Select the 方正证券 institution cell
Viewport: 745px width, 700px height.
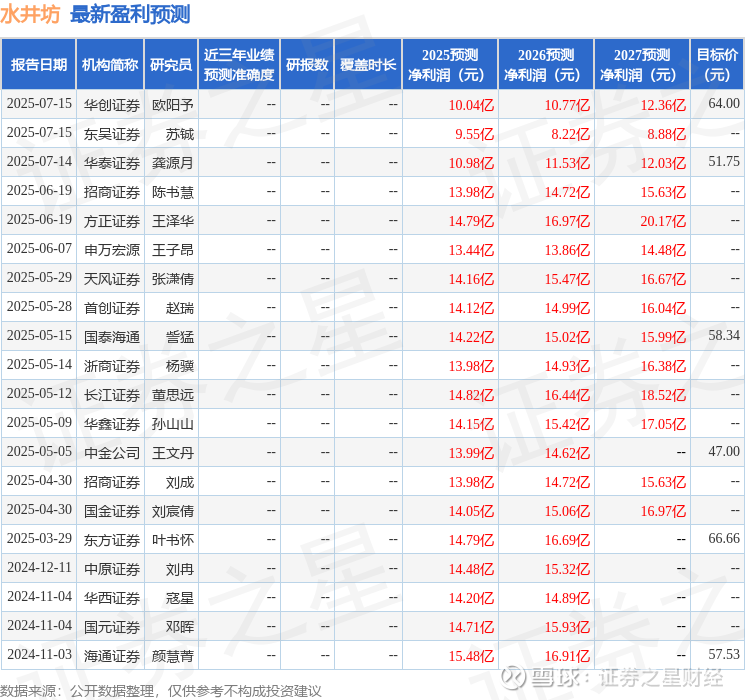112,221
